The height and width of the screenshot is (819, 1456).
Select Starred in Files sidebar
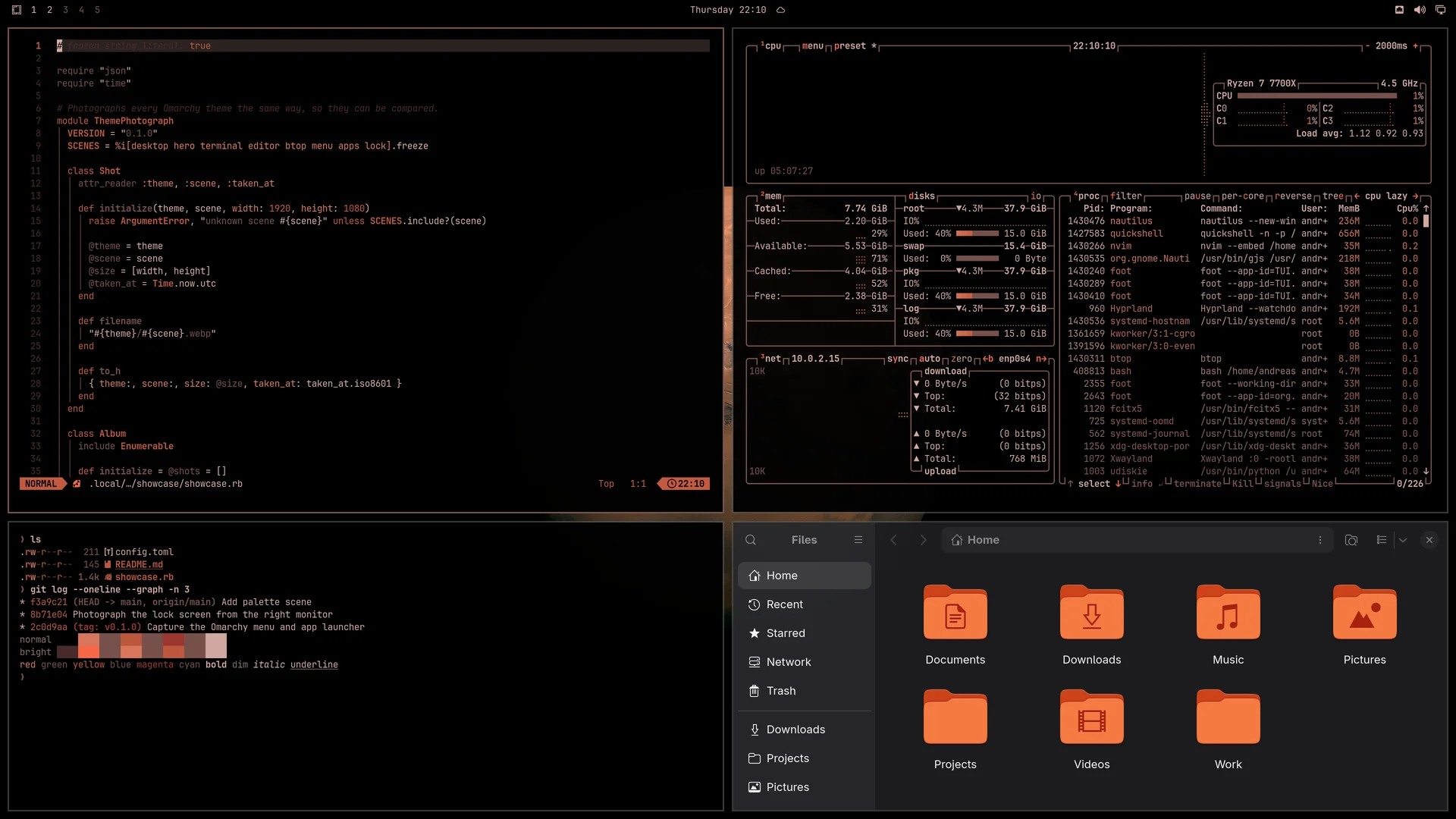point(804,633)
